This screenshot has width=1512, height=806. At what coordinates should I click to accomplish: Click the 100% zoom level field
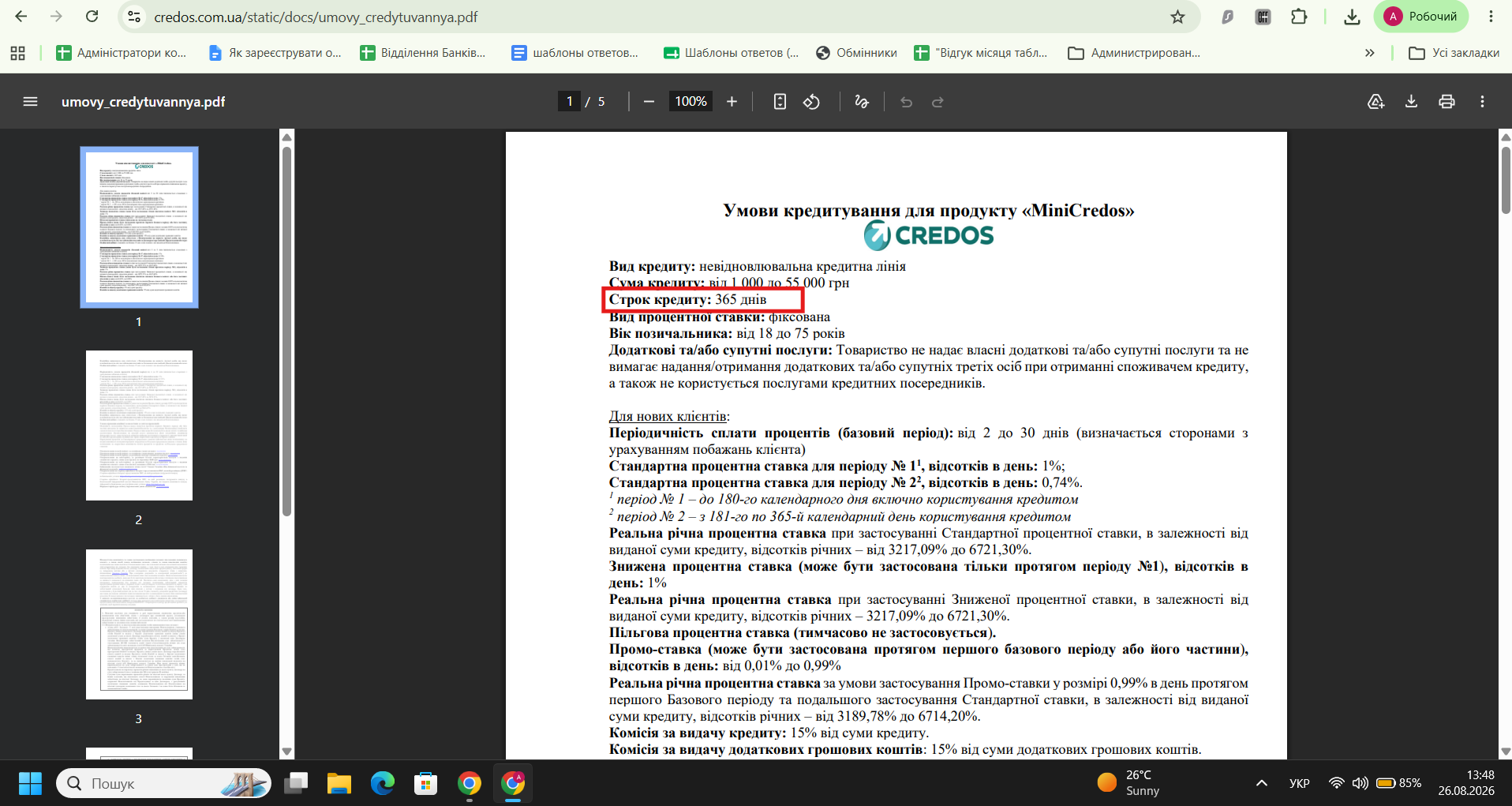pyautogui.click(x=691, y=102)
